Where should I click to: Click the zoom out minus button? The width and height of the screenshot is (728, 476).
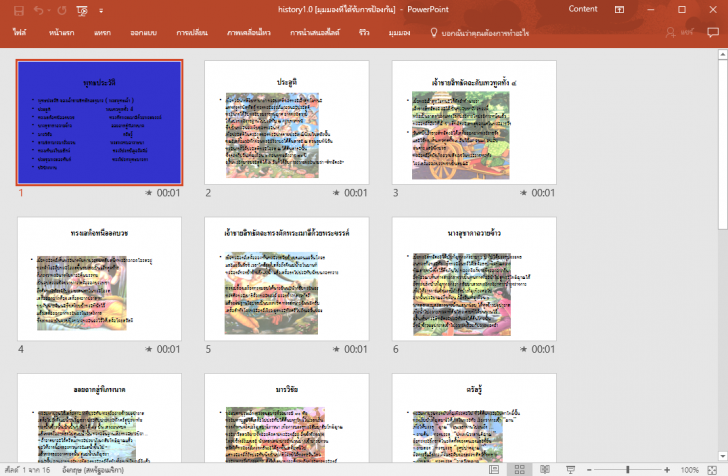coord(589,470)
